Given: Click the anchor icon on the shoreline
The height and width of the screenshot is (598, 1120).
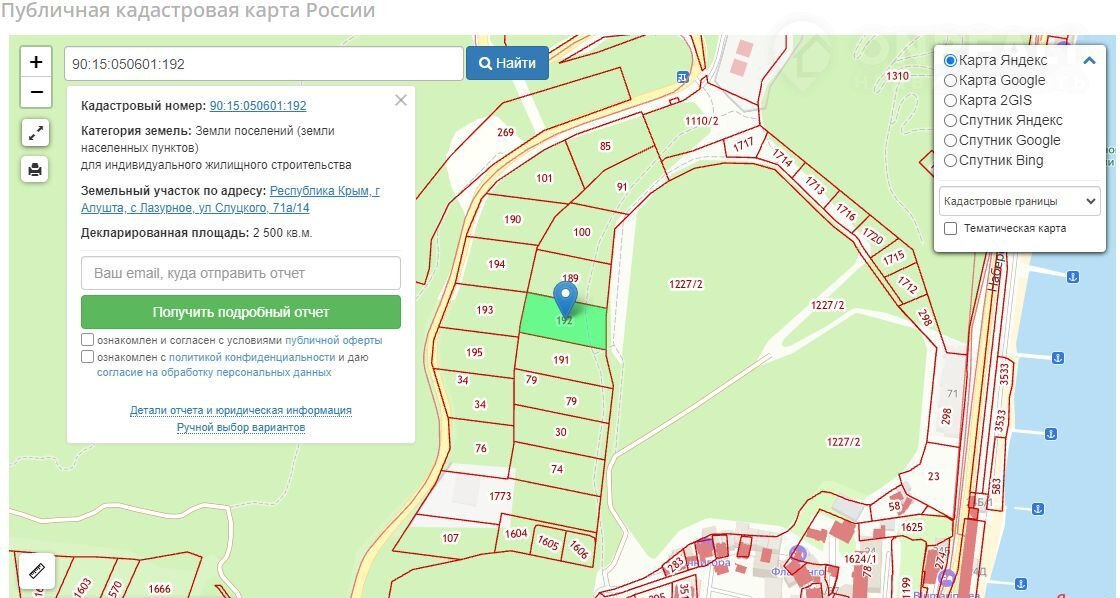Looking at the screenshot, I should pyautogui.click(x=1070, y=276).
